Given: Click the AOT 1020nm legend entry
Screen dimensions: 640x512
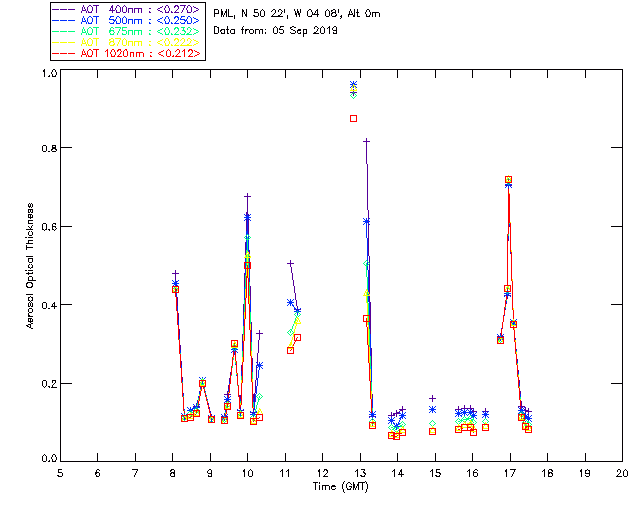Looking at the screenshot, I should point(127,53).
